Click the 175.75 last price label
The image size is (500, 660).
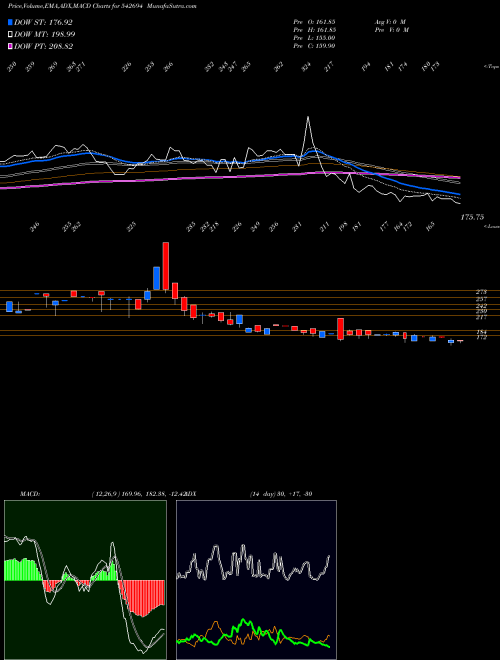point(472,217)
